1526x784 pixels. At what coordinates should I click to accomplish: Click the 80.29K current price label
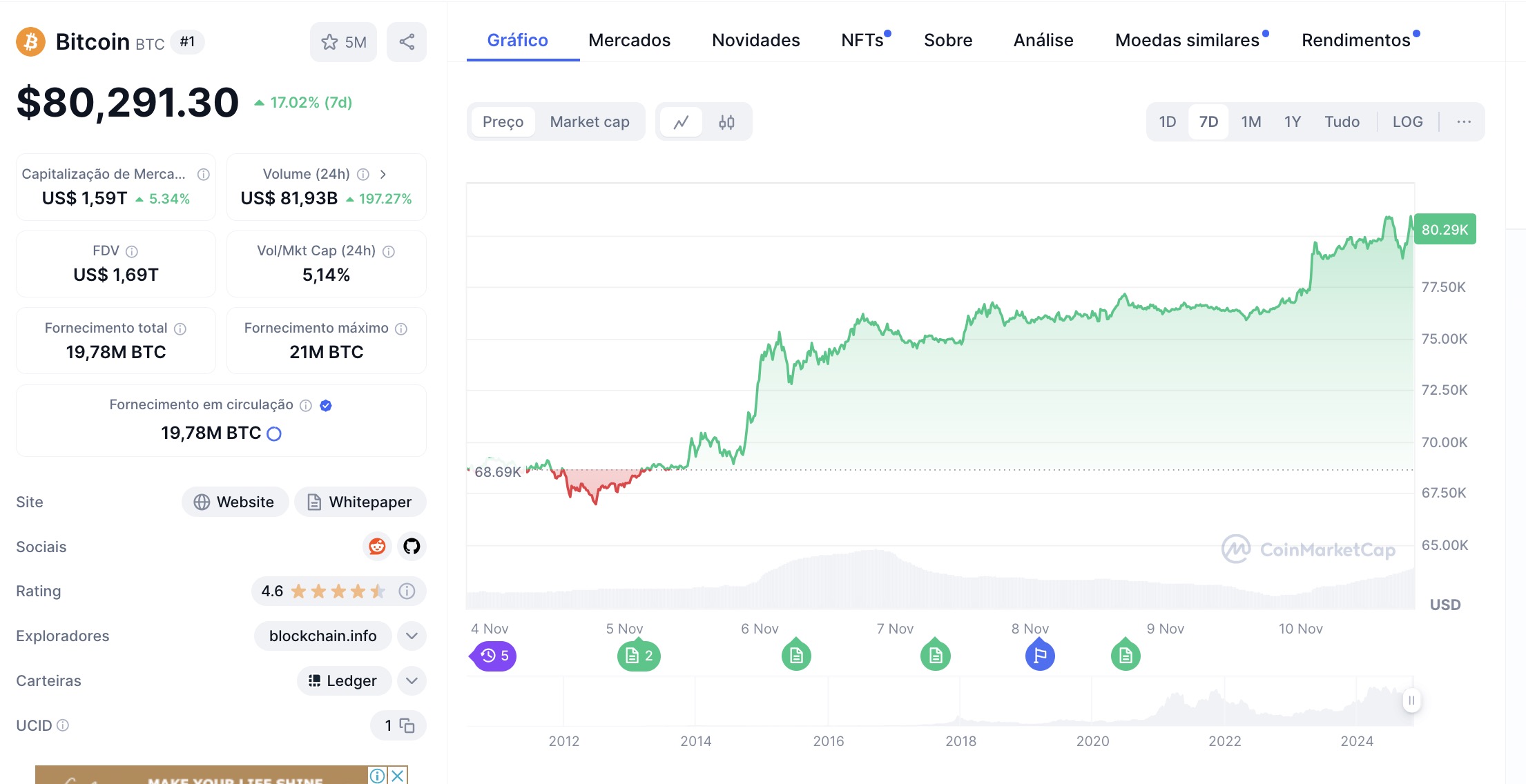1445,229
